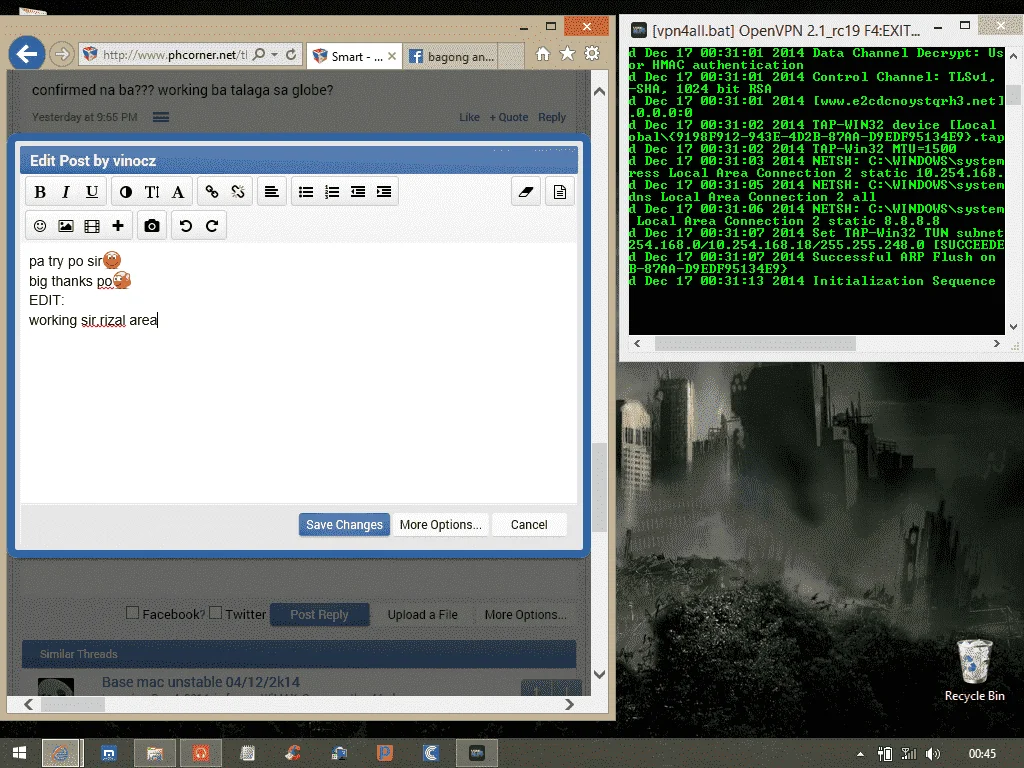
Task: Toggle bold formatting in post editor
Action: tap(40, 192)
